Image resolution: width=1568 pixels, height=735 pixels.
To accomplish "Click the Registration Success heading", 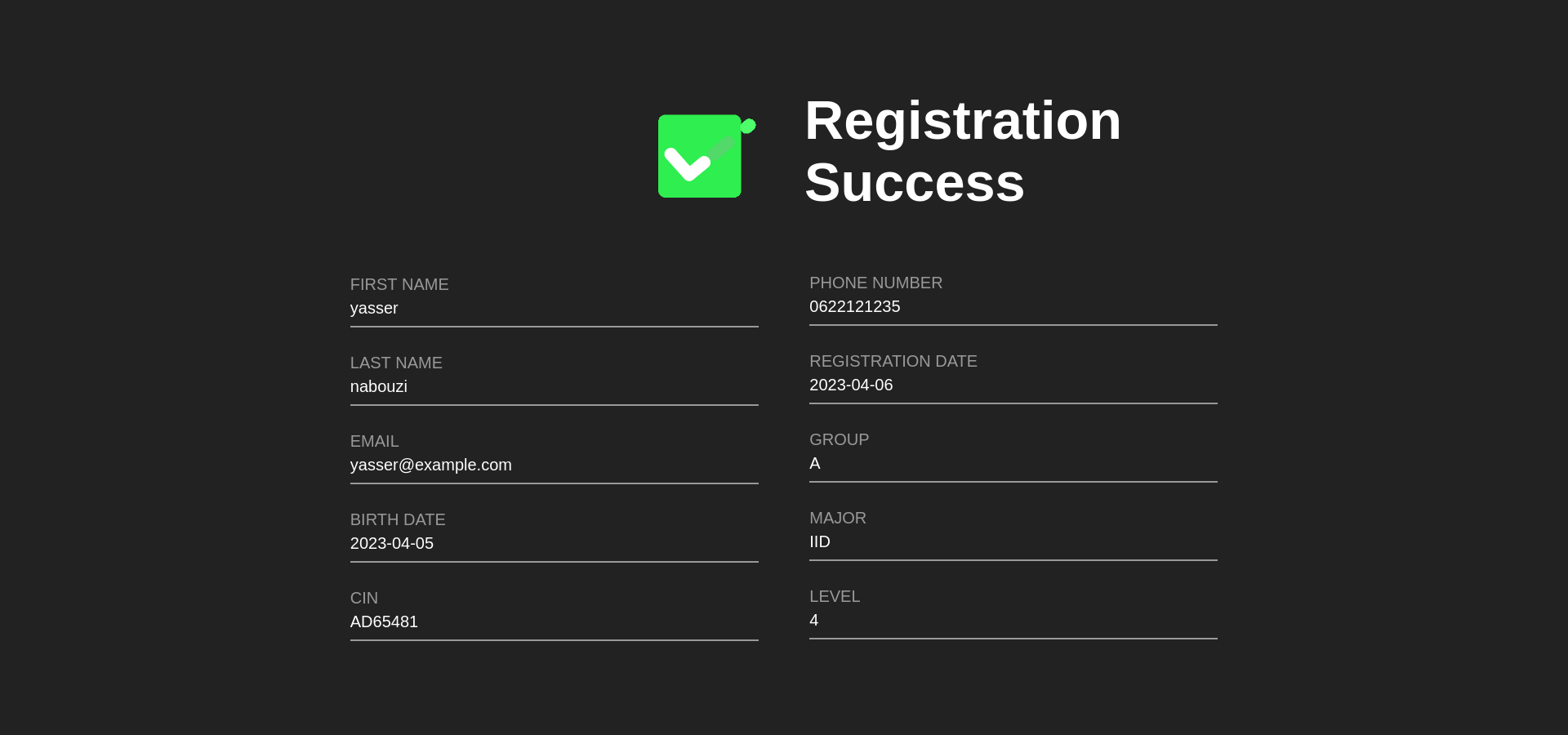I will pos(962,151).
